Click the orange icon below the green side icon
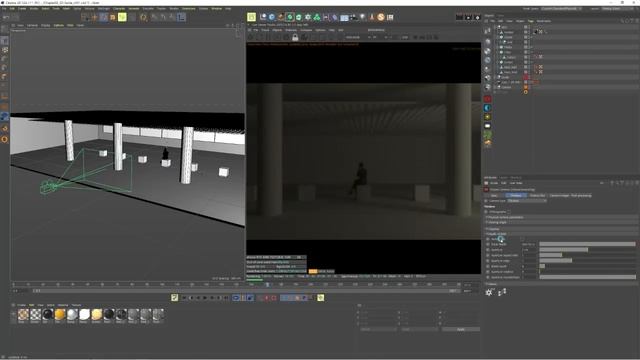Screen dimensions: 640x360 [x=488, y=143]
